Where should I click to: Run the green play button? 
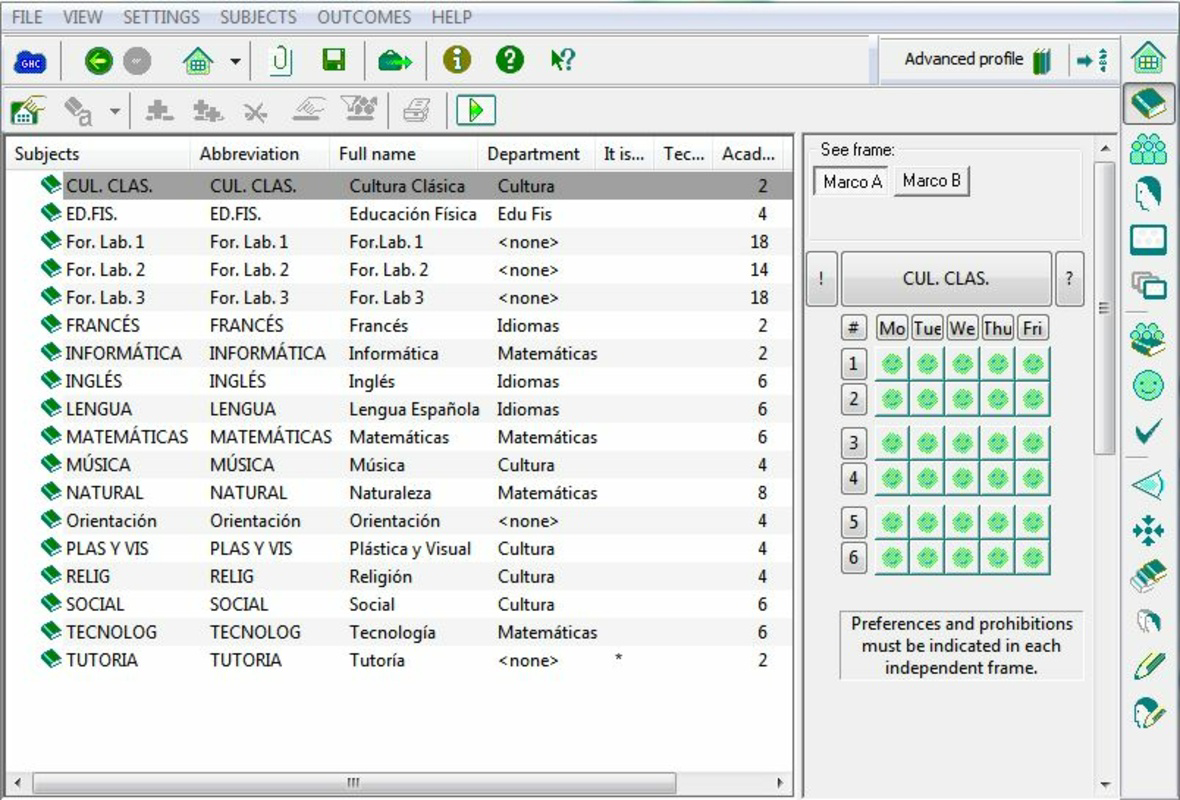[476, 110]
